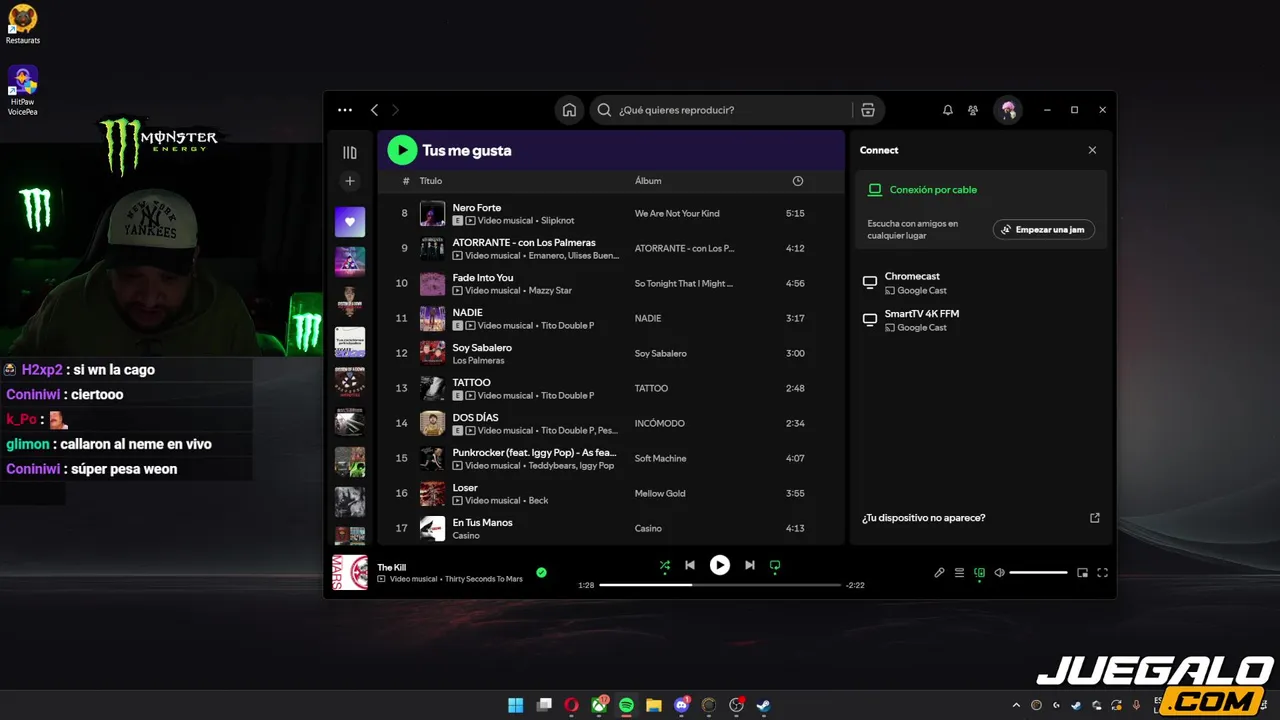Open the user profile avatar menu
The width and height of the screenshot is (1280, 720).
pos(1008,110)
